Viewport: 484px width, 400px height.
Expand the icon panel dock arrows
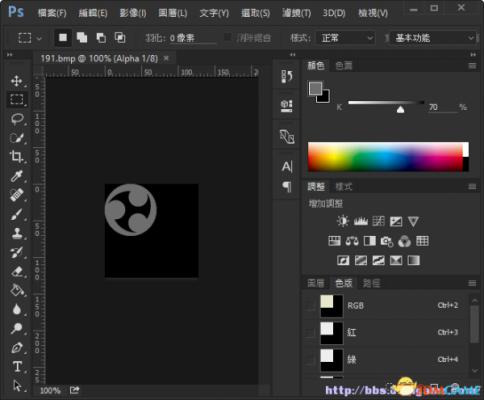pyautogui.click(x=293, y=54)
